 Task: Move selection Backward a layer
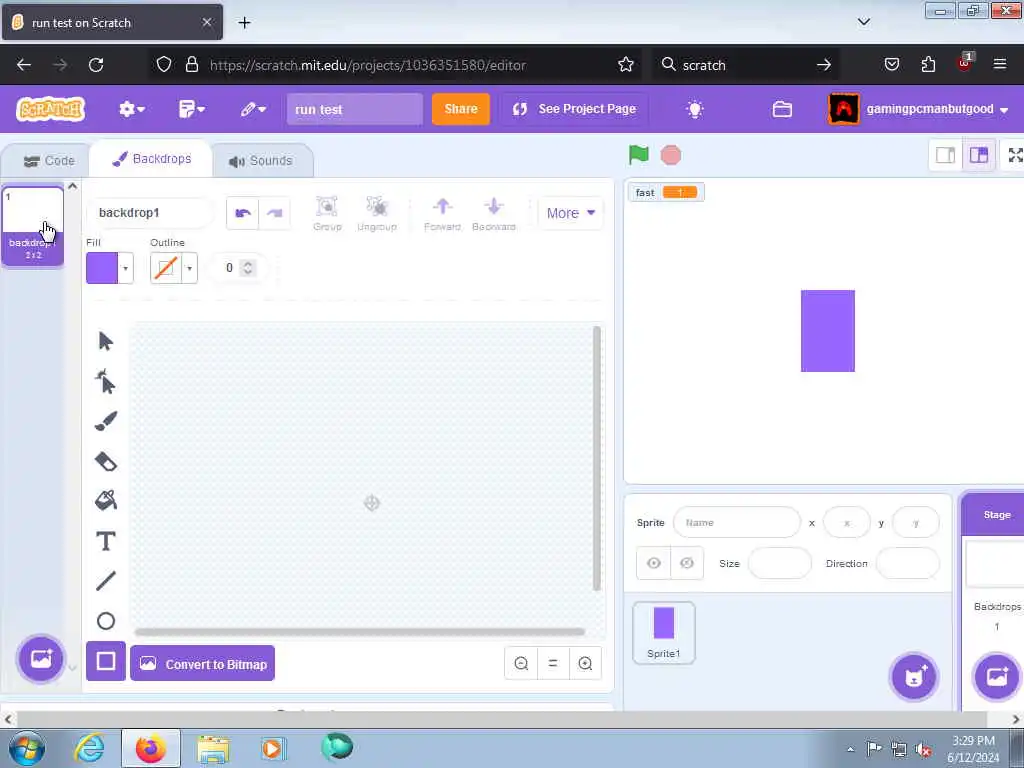(494, 214)
